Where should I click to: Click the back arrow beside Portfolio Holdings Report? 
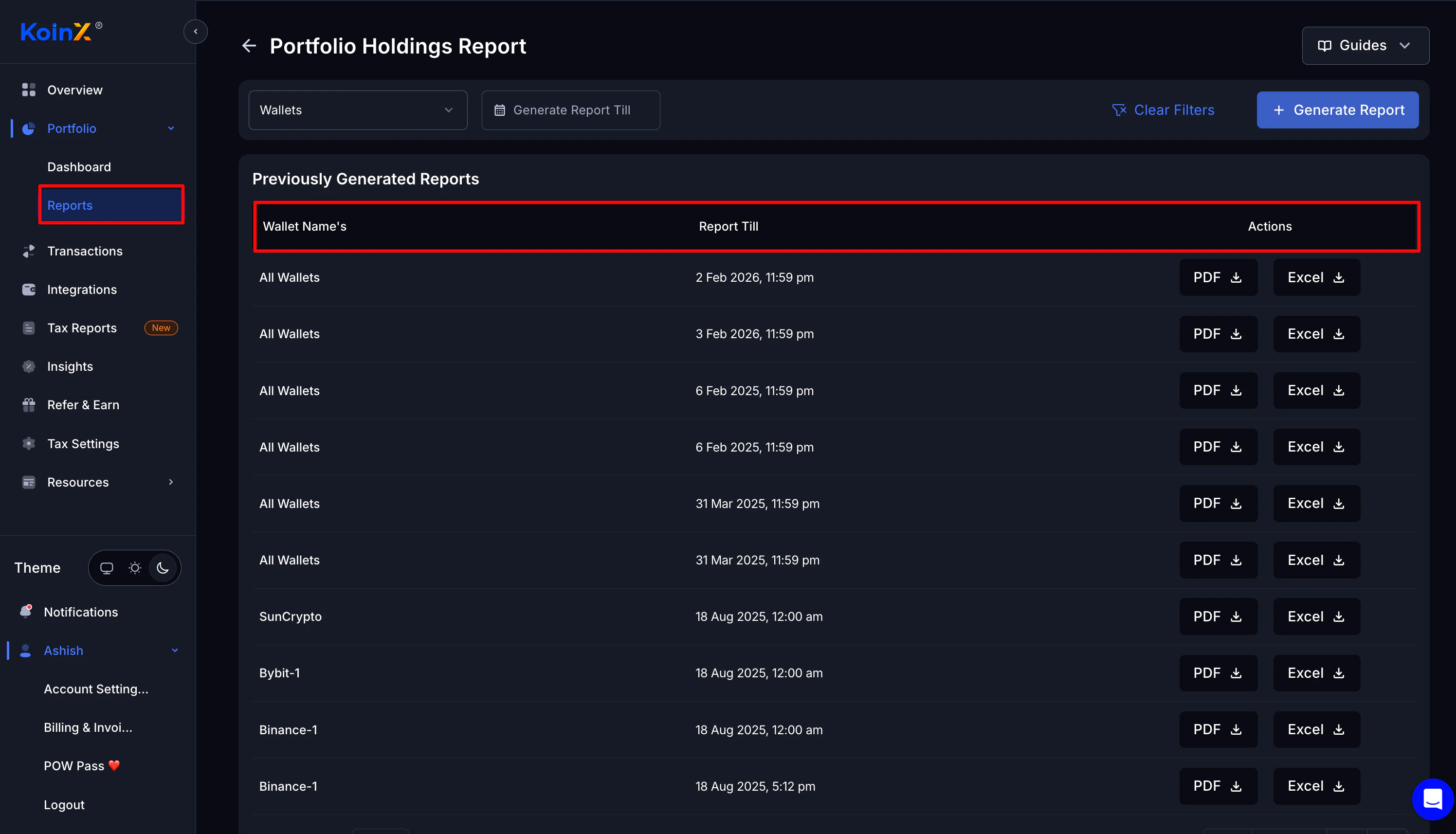tap(249, 46)
